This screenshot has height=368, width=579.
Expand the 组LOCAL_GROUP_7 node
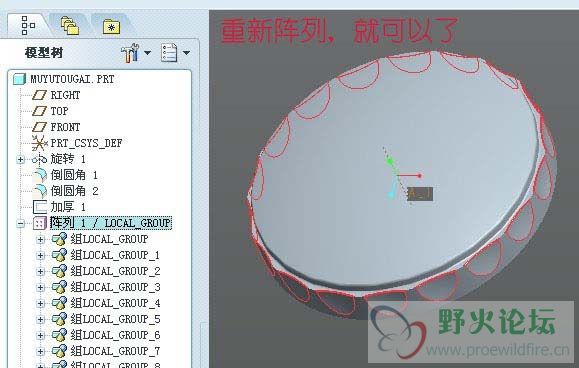tap(41, 351)
